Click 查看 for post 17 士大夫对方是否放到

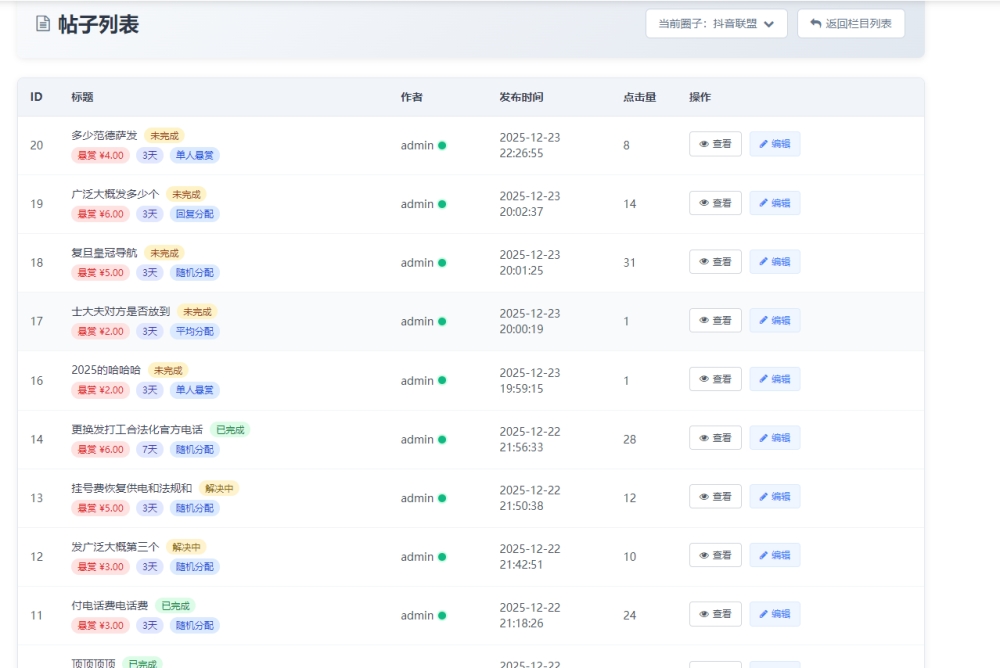coord(715,320)
